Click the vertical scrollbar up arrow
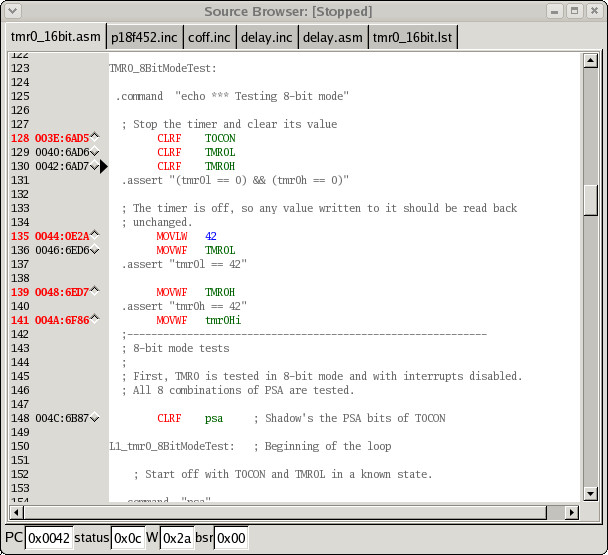 pos(591,61)
